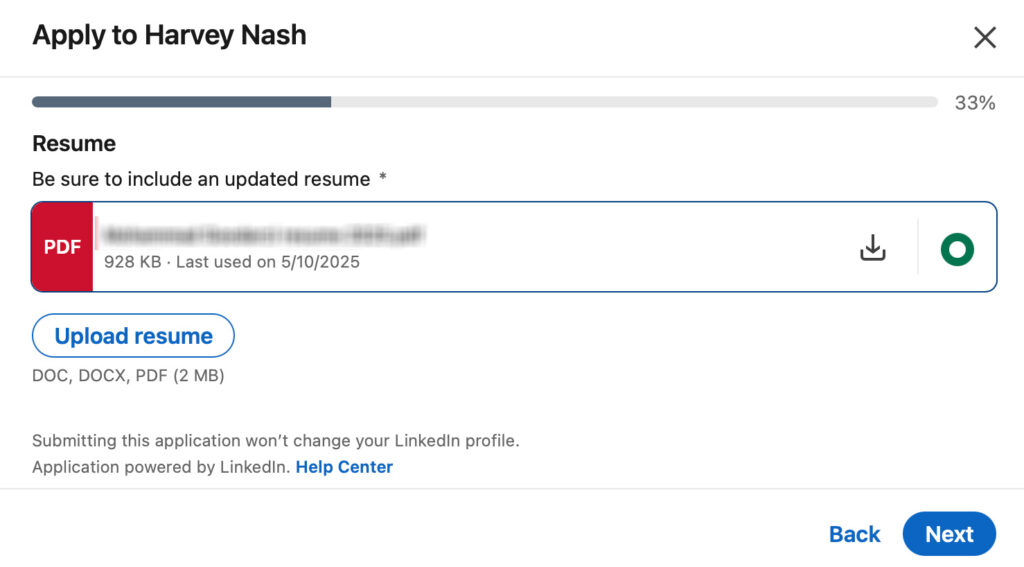The height and width of the screenshot is (567, 1024).
Task: Click the 'Submitting this application' notice text
Action: [276, 441]
